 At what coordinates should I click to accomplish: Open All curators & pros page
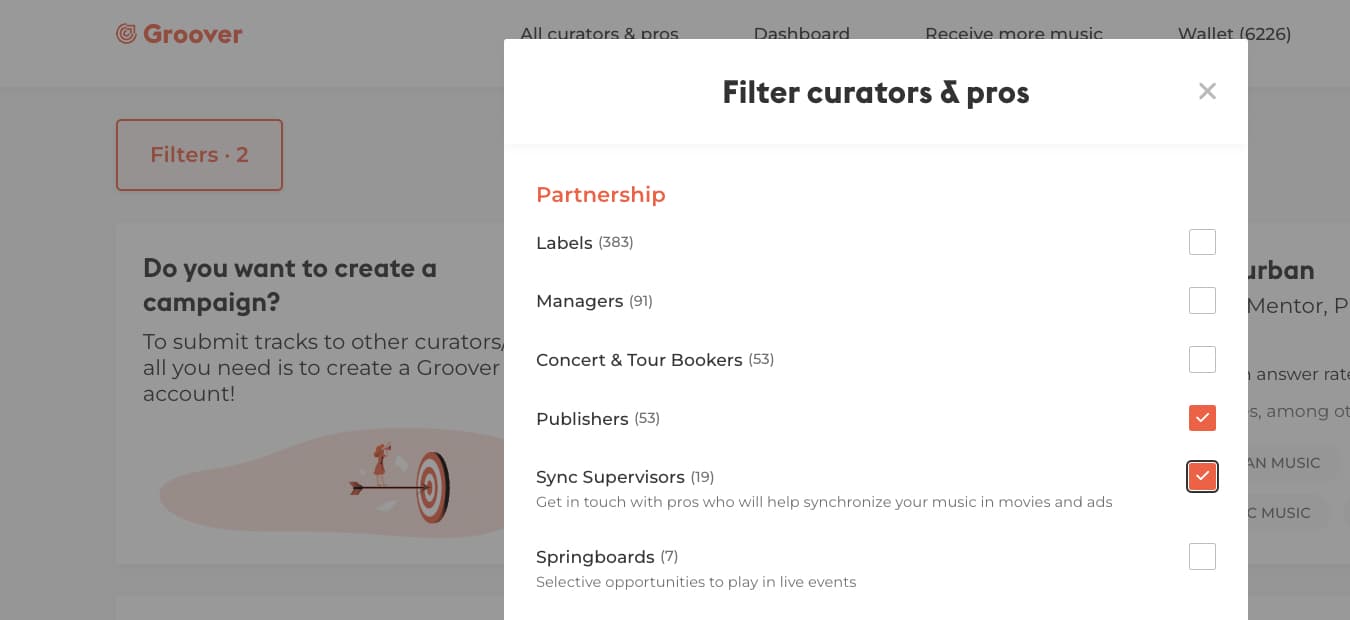[x=599, y=34]
